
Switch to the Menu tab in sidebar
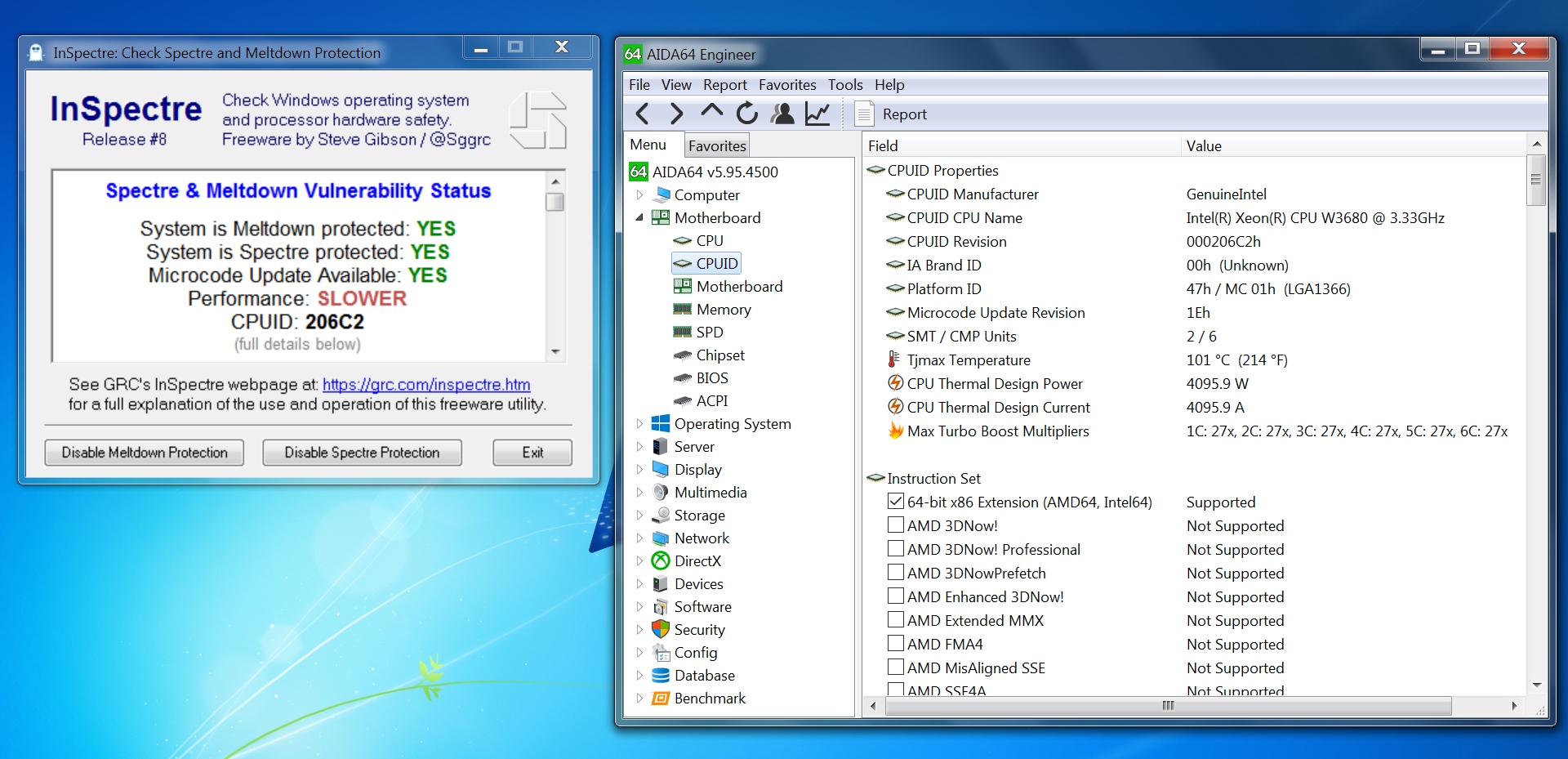(x=648, y=144)
